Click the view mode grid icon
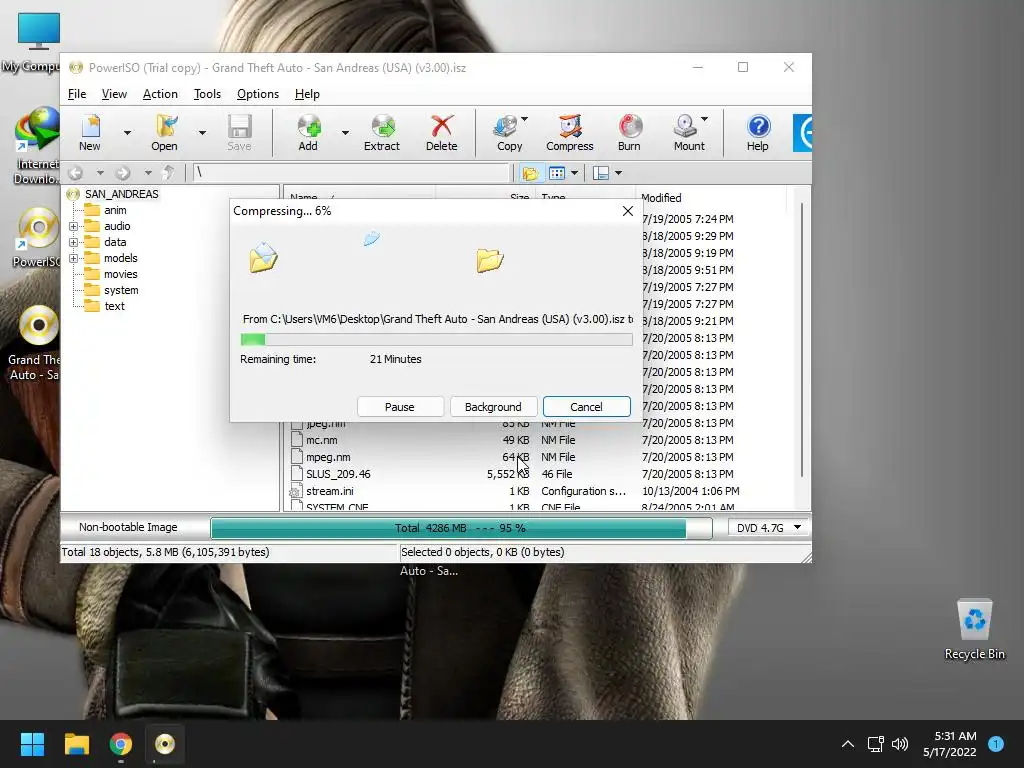This screenshot has width=1024, height=768. click(x=557, y=173)
